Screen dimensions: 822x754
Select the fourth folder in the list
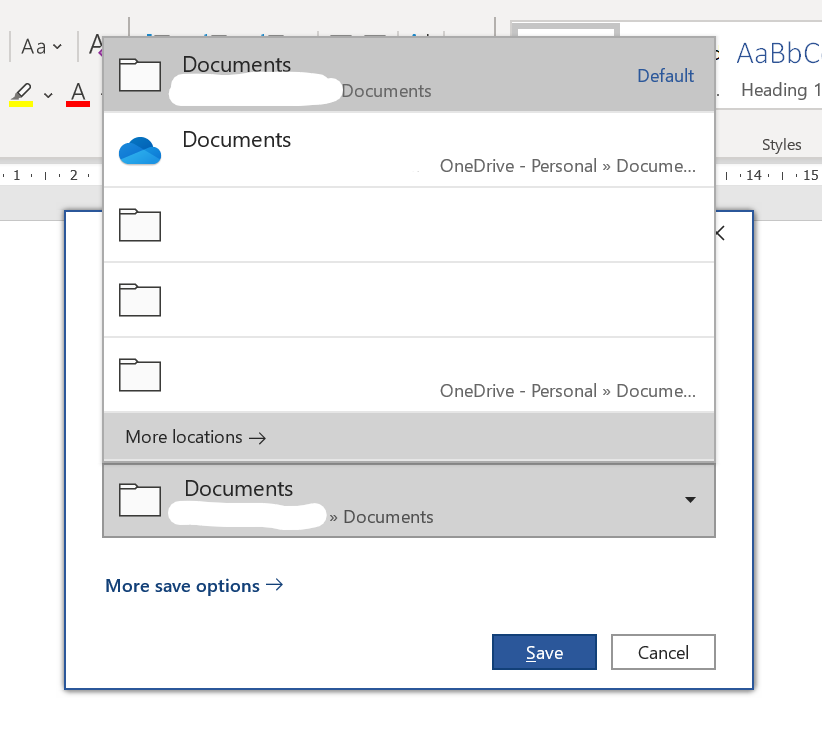[409, 300]
